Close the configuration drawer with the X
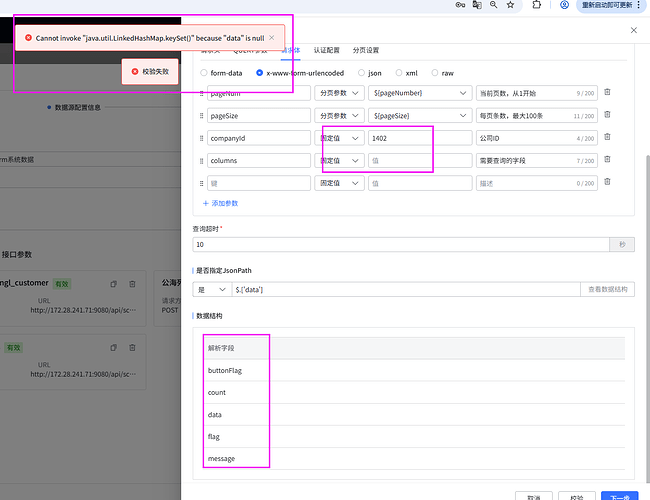The height and width of the screenshot is (500, 650). pyautogui.click(x=633, y=30)
